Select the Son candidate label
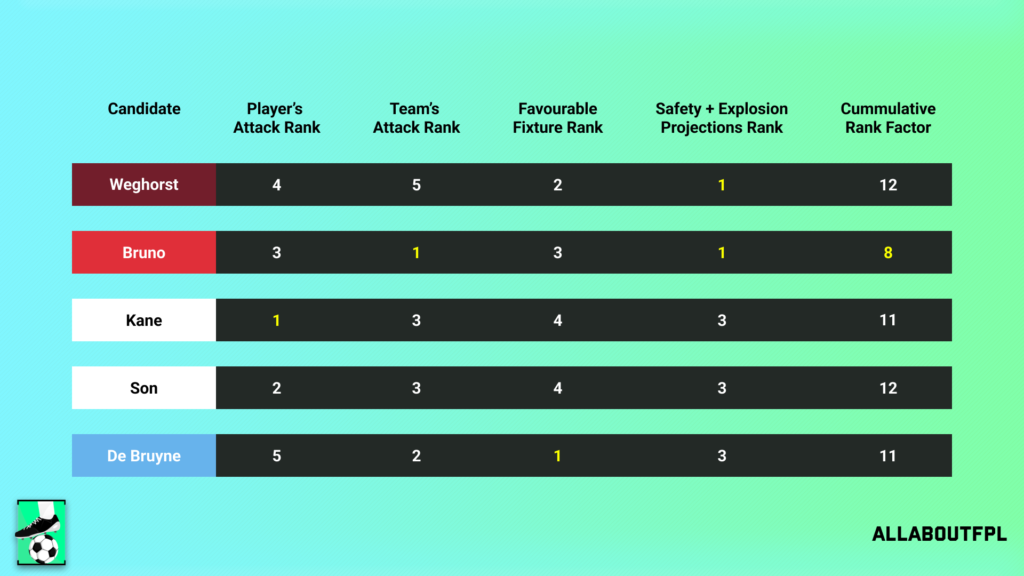The image size is (1024, 576). (x=144, y=388)
